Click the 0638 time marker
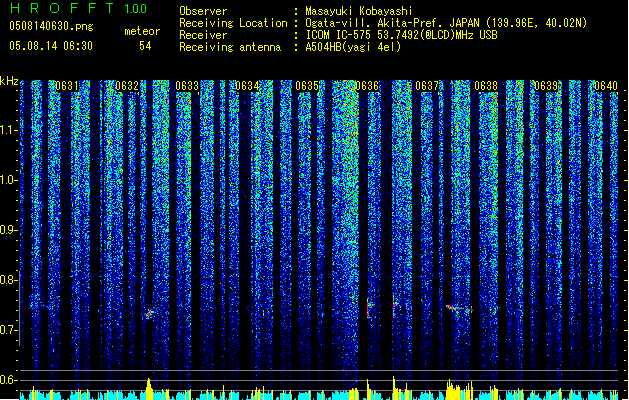This screenshot has height=400, width=629. point(486,86)
